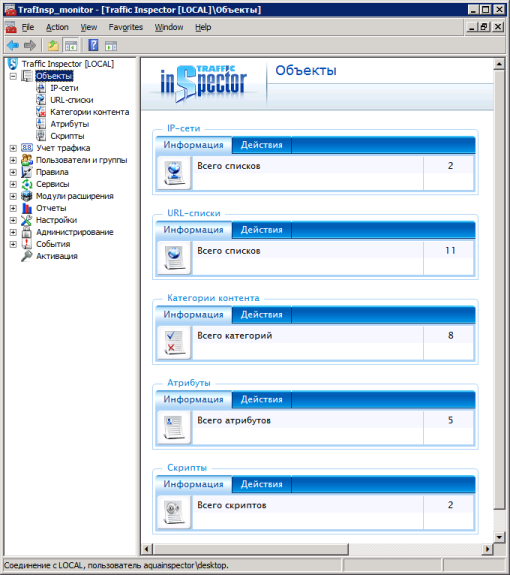Open the Window menu
This screenshot has width=510, height=575.
(169, 27)
